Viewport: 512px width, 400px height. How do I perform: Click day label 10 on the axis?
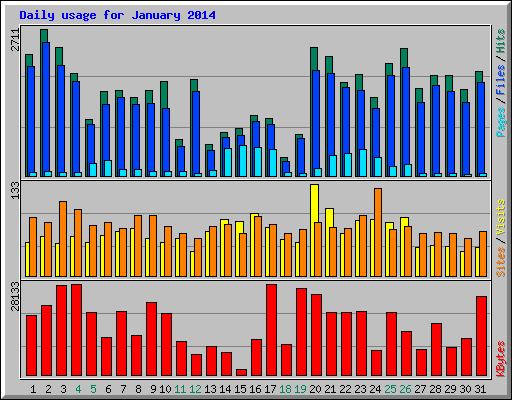(x=165, y=389)
